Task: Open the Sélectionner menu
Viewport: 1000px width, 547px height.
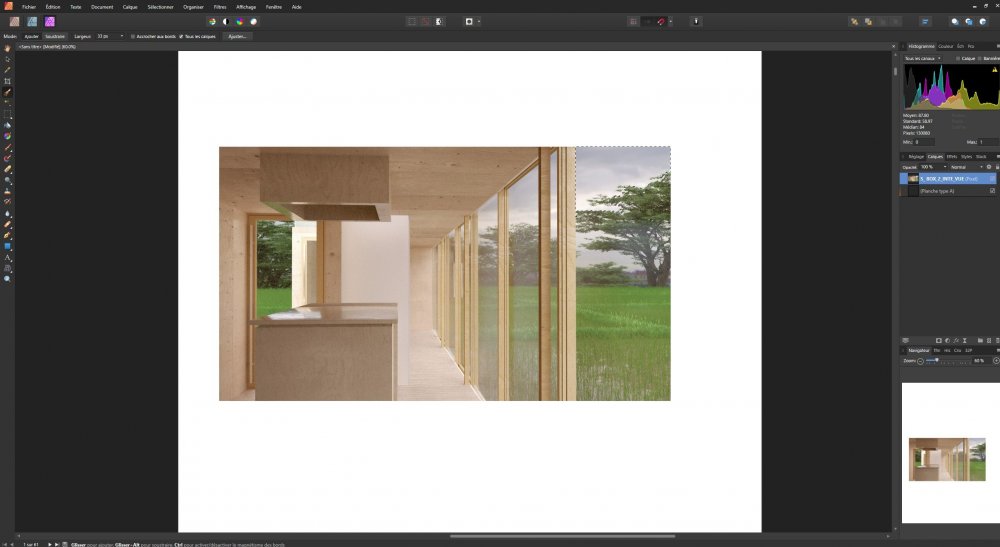Action: pos(160,7)
